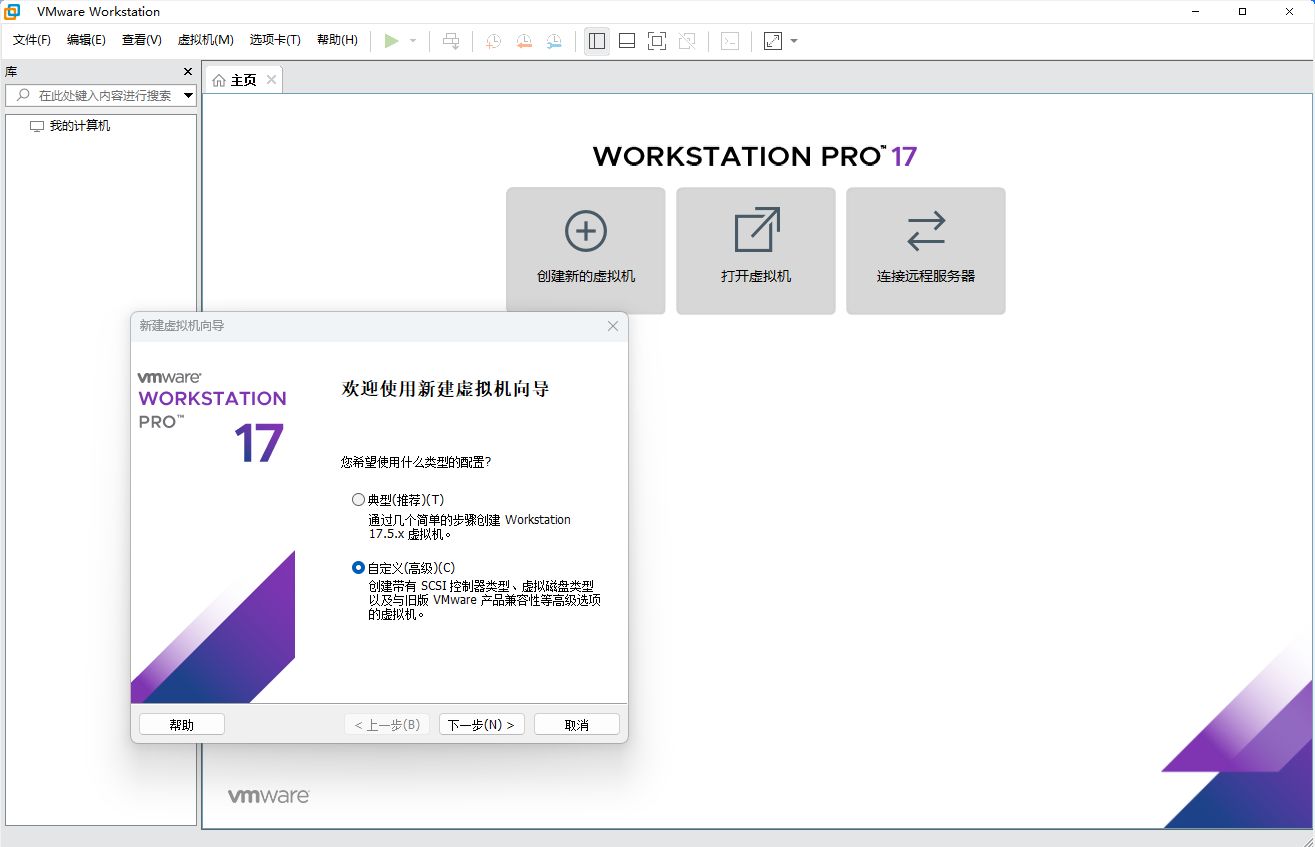The image size is (1315, 847).
Task: Click the green power-on play icon
Action: point(392,41)
